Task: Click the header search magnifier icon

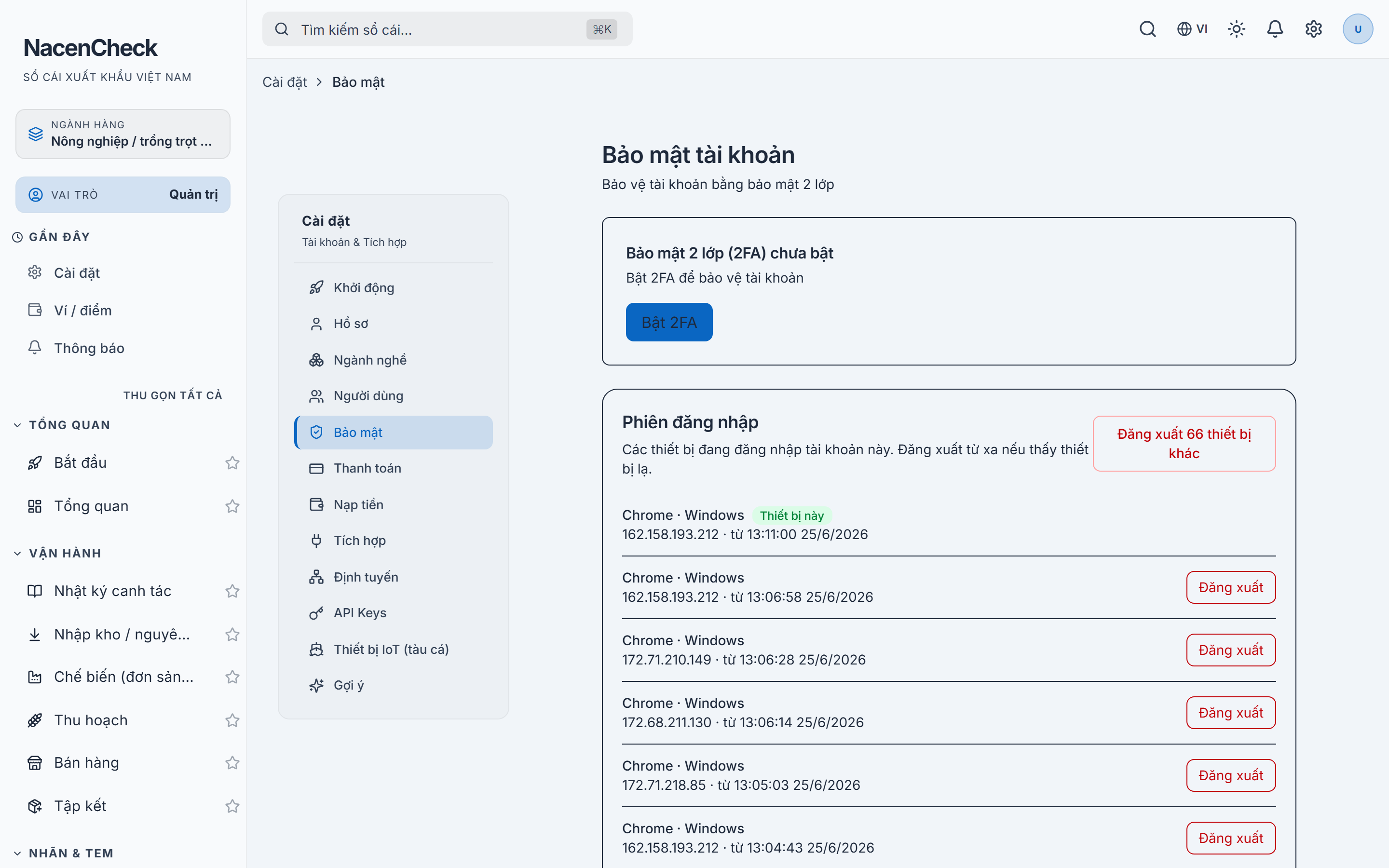Action: pos(1147,29)
